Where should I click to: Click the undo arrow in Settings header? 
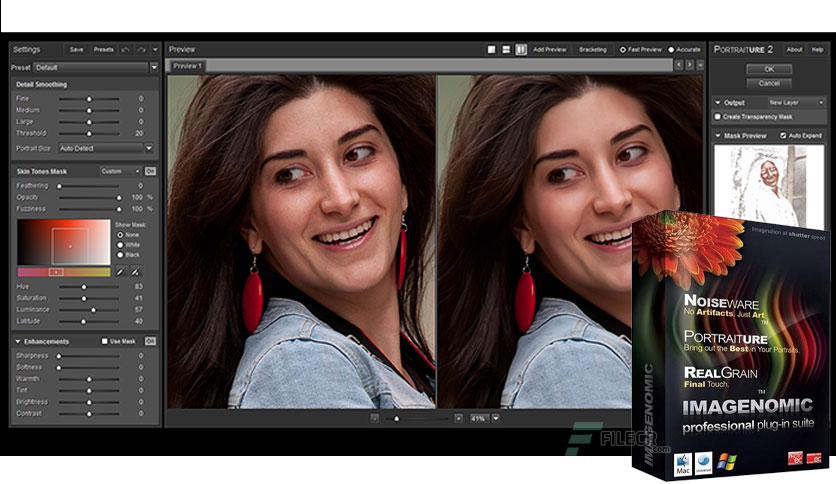(x=126, y=49)
